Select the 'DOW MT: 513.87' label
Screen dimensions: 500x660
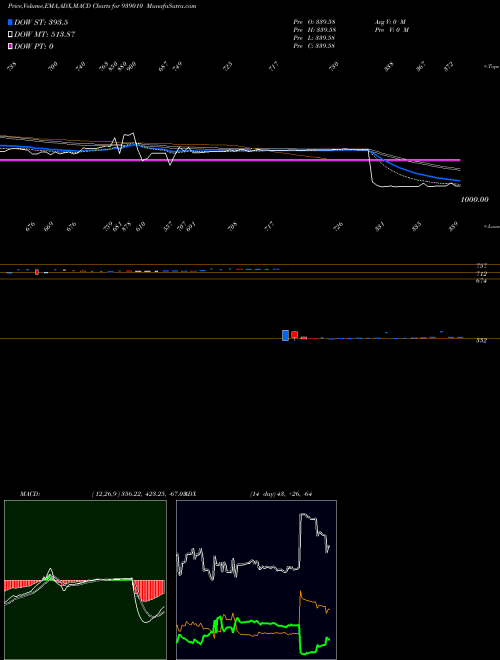(x=45, y=35)
